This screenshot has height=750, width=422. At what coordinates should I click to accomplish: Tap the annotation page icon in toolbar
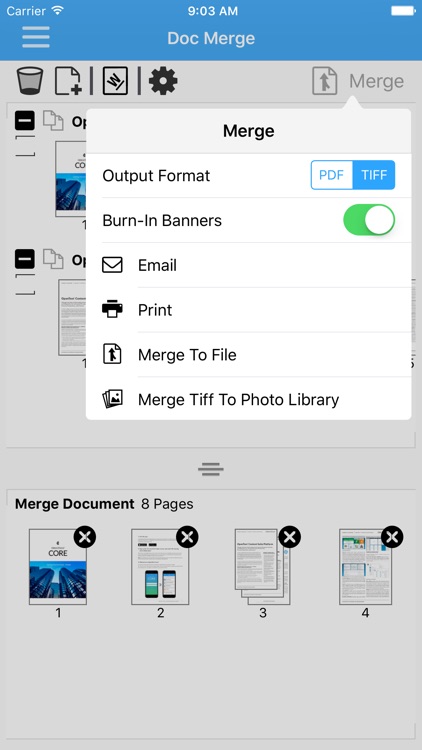click(x=115, y=81)
